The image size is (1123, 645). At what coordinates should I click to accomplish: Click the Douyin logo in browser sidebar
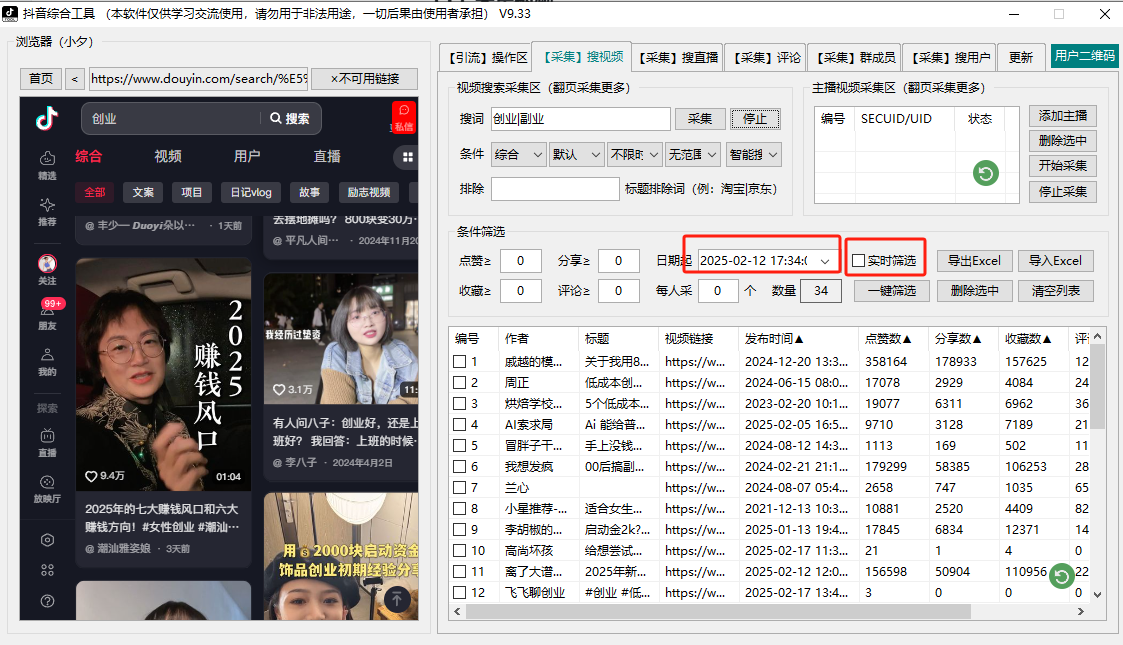[47, 118]
